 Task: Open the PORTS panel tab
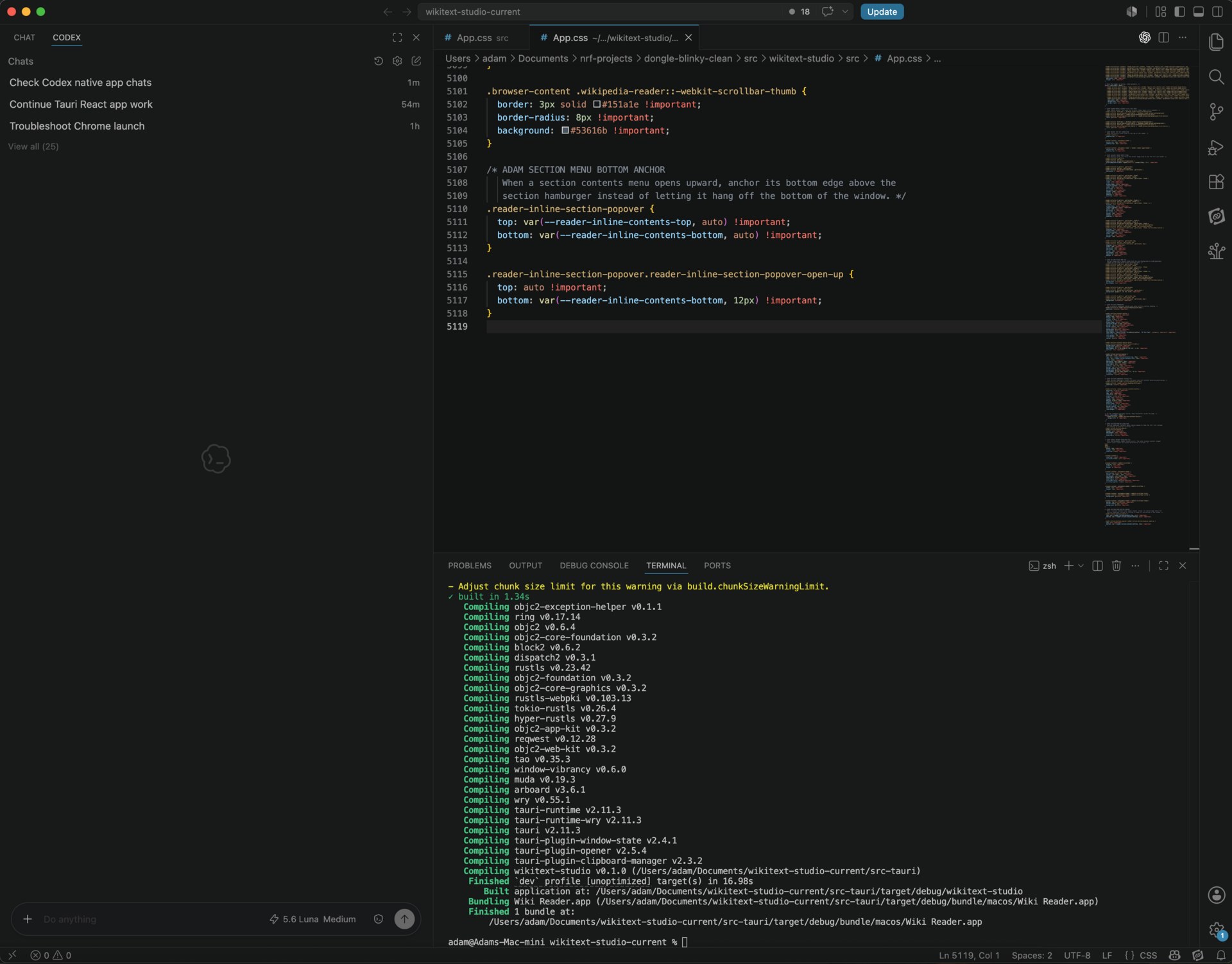(x=717, y=566)
